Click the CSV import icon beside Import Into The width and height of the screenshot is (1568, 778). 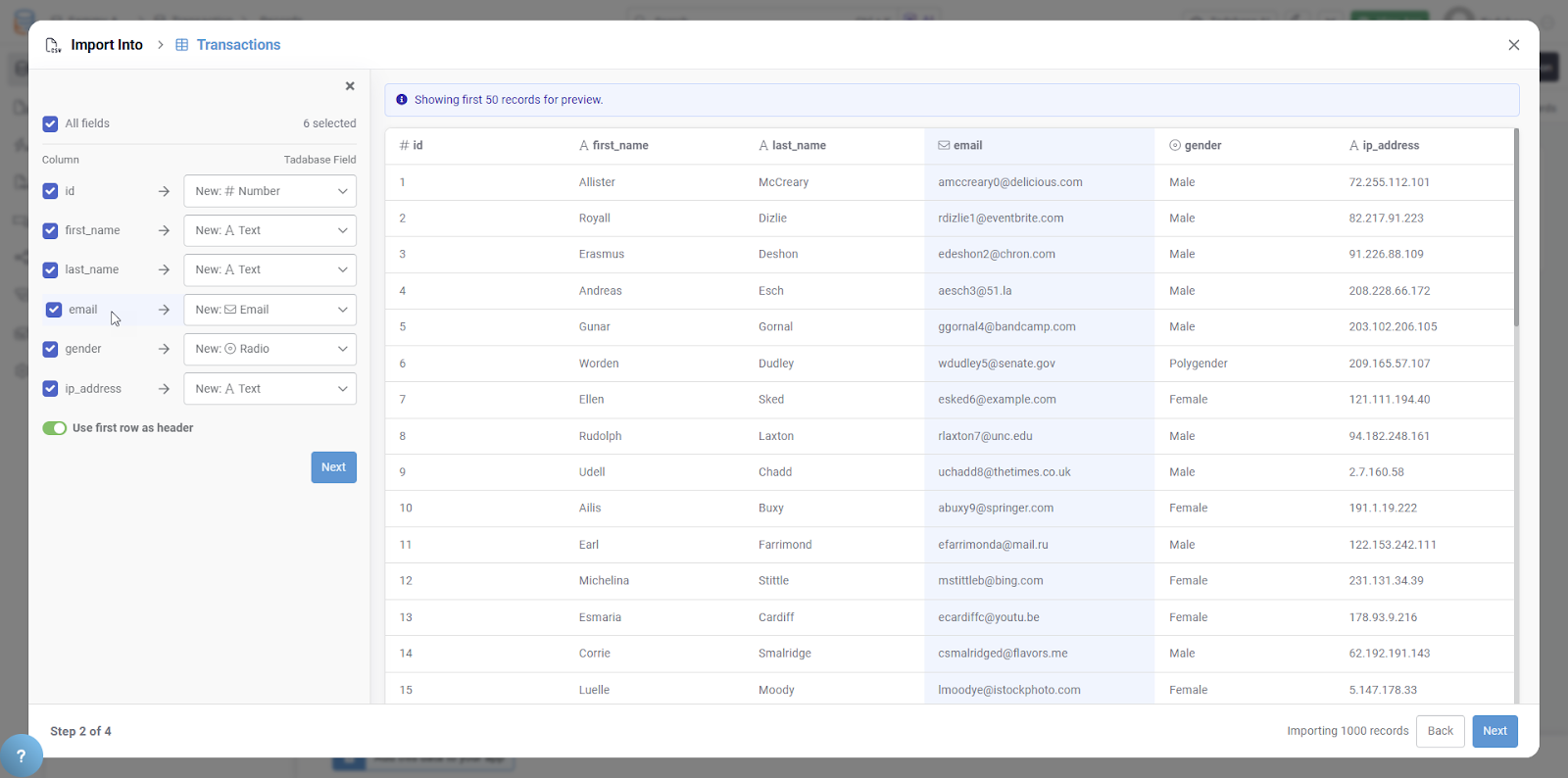point(53,45)
